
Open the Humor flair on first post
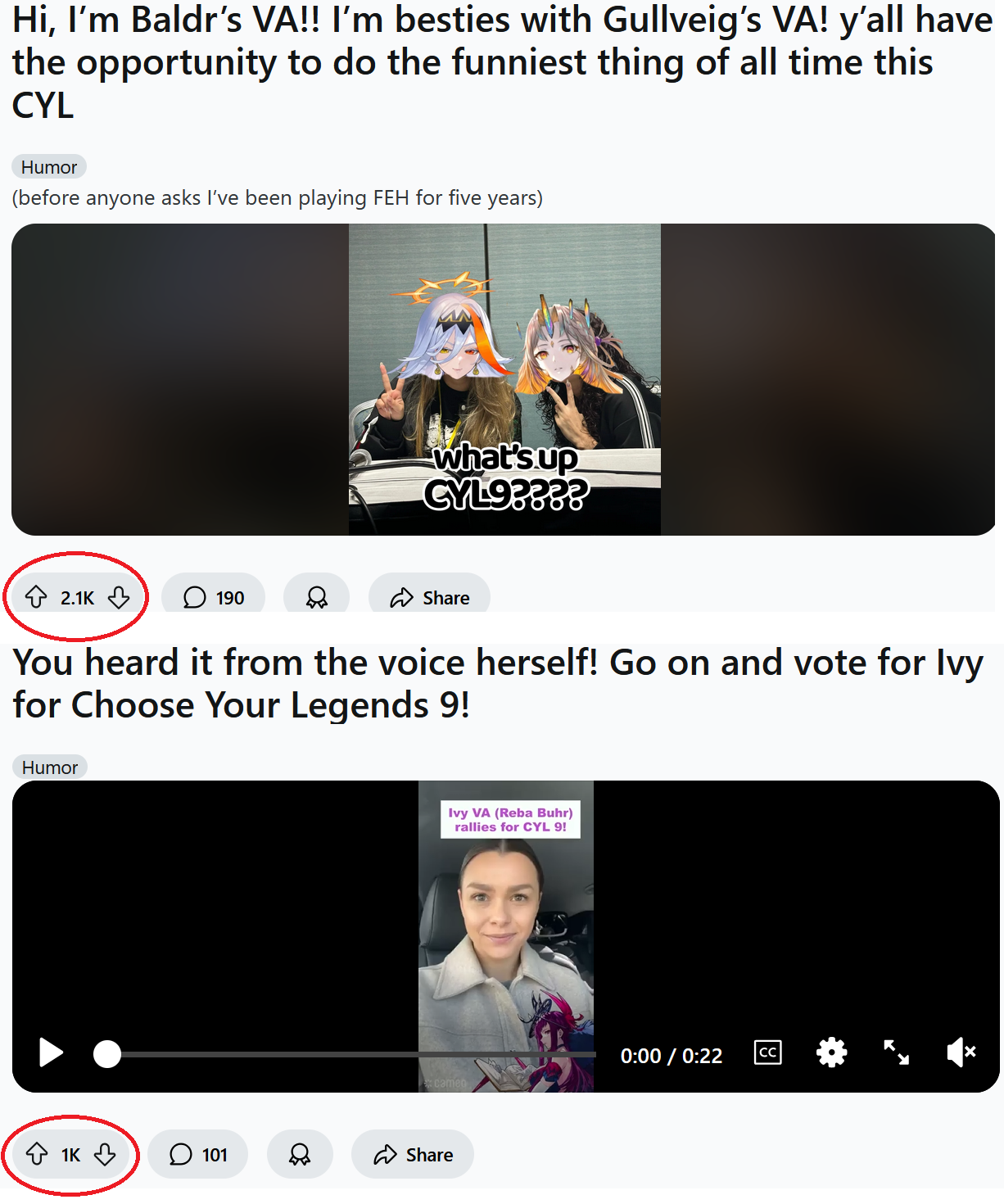(x=49, y=167)
